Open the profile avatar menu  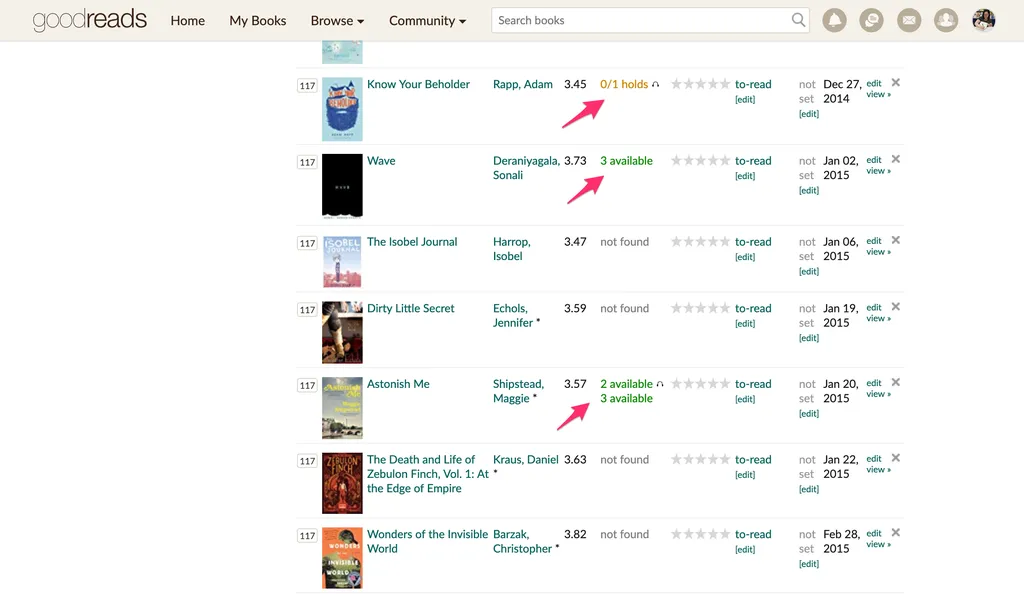(984, 20)
